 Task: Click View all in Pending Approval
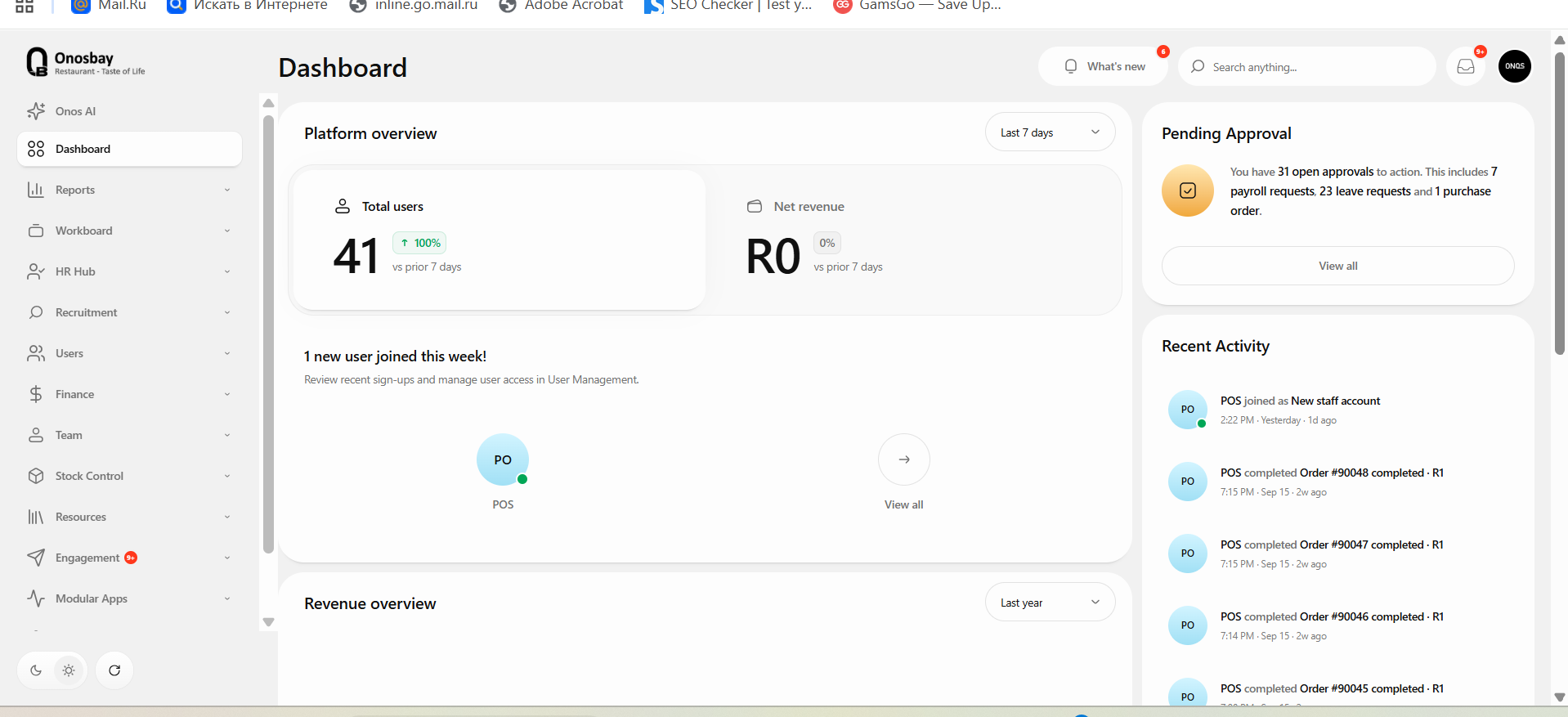click(1337, 266)
